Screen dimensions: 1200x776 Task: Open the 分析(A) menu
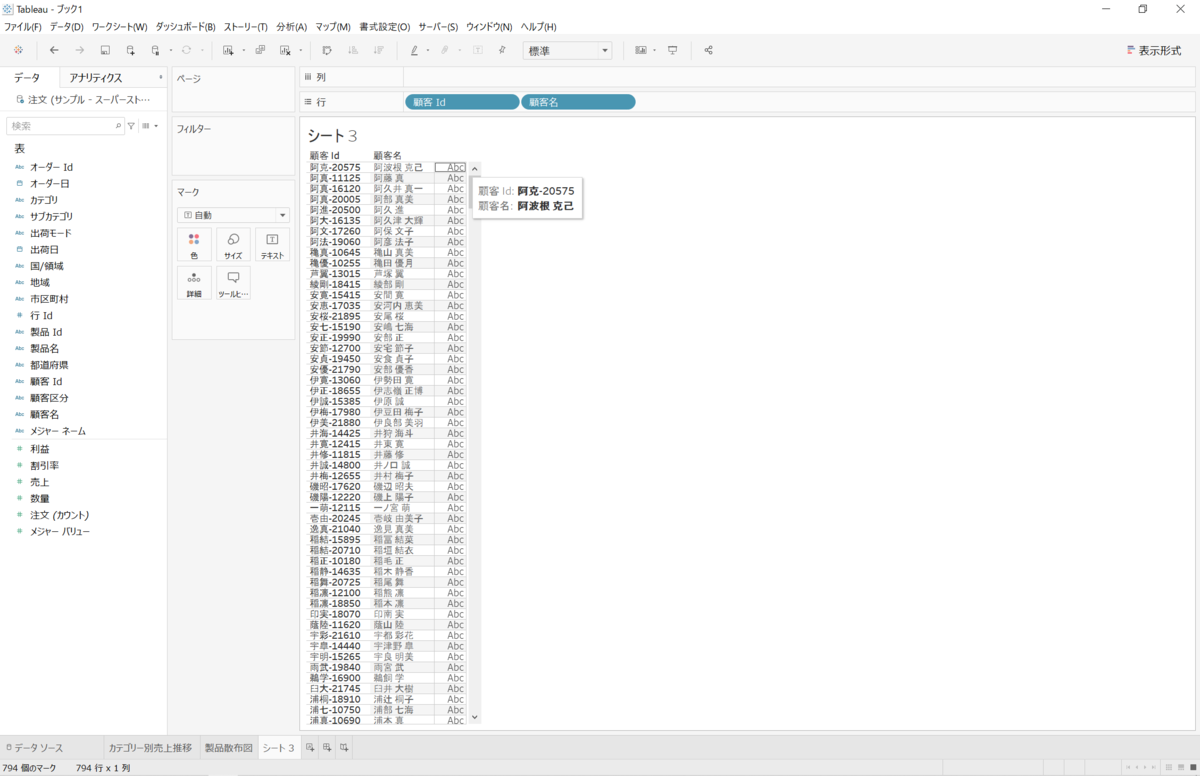(291, 27)
